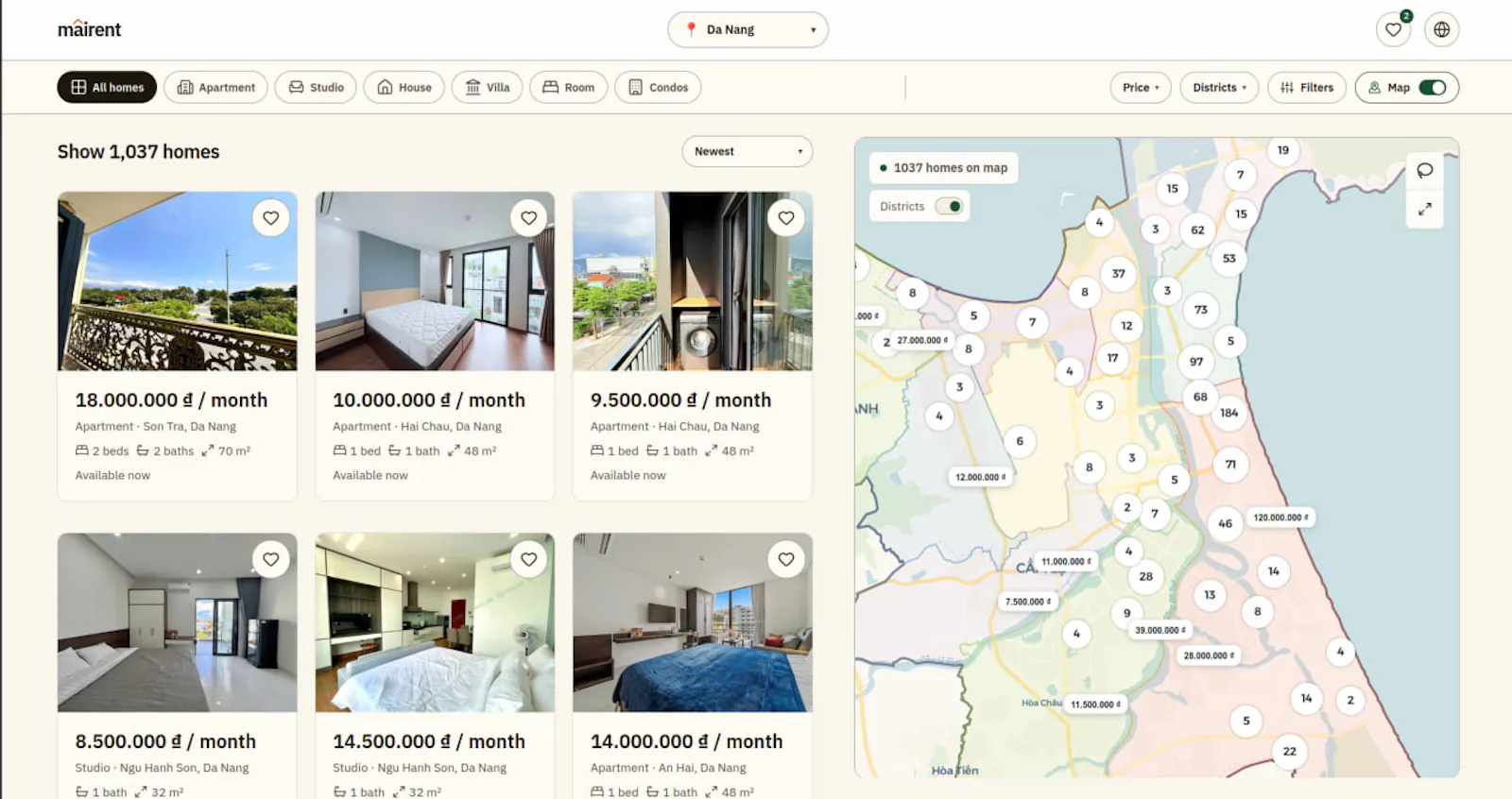Image resolution: width=1512 pixels, height=799 pixels.
Task: Click the mairent logo
Action: click(90, 29)
